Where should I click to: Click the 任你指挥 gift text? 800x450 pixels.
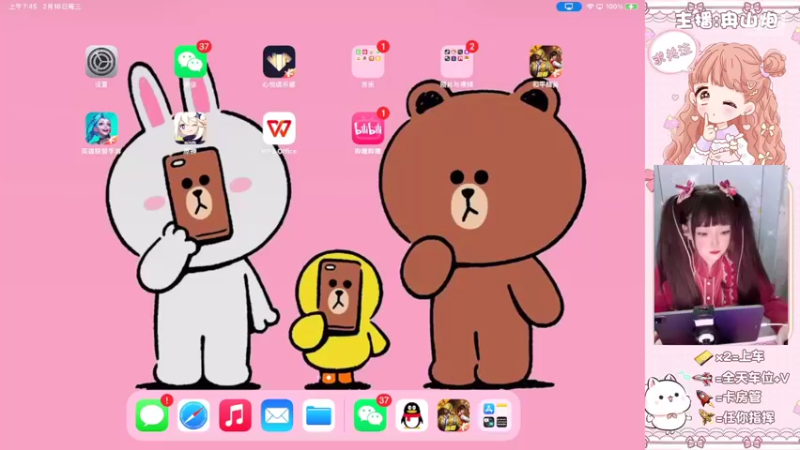(745, 417)
